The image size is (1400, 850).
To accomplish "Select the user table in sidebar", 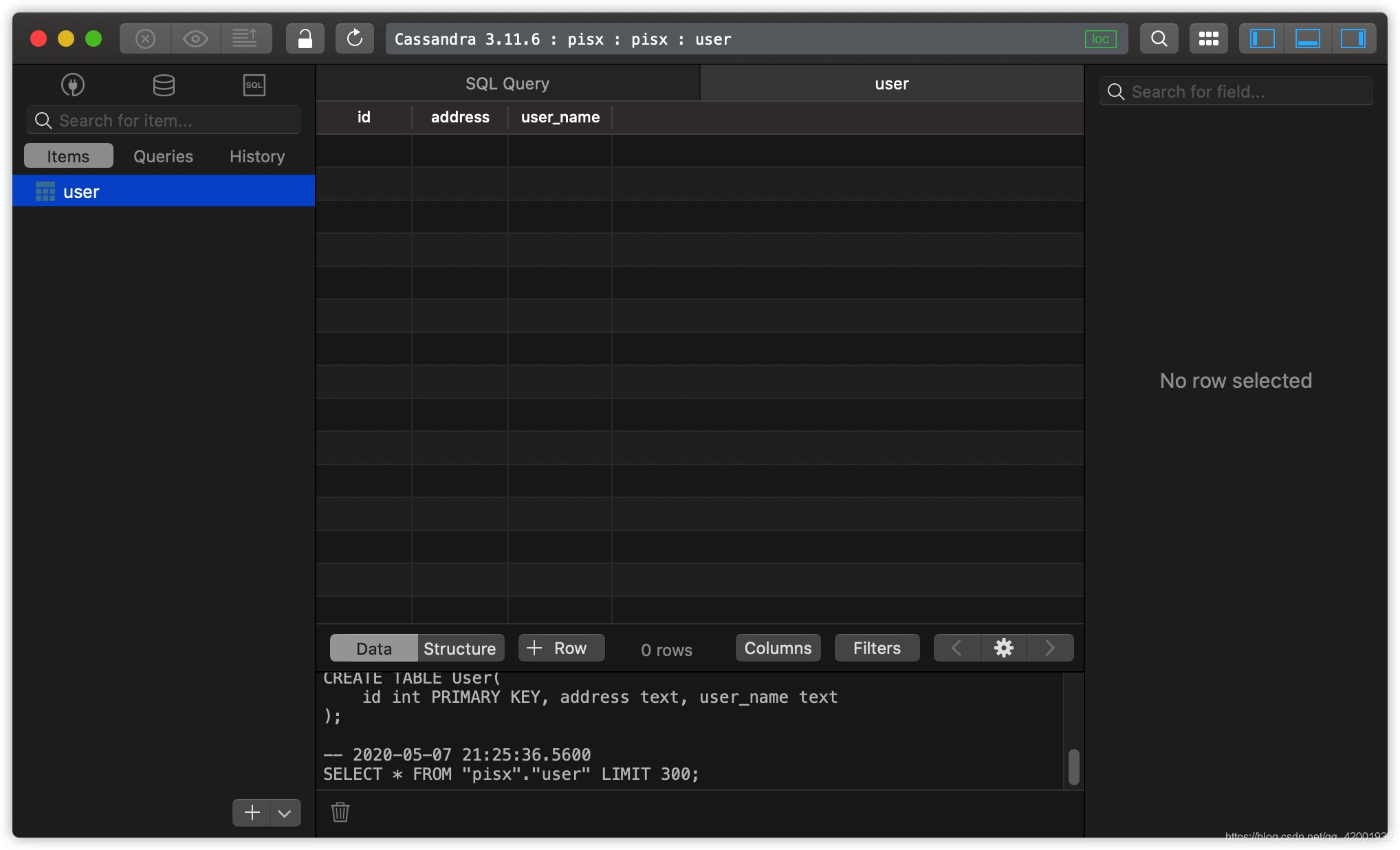I will (164, 191).
